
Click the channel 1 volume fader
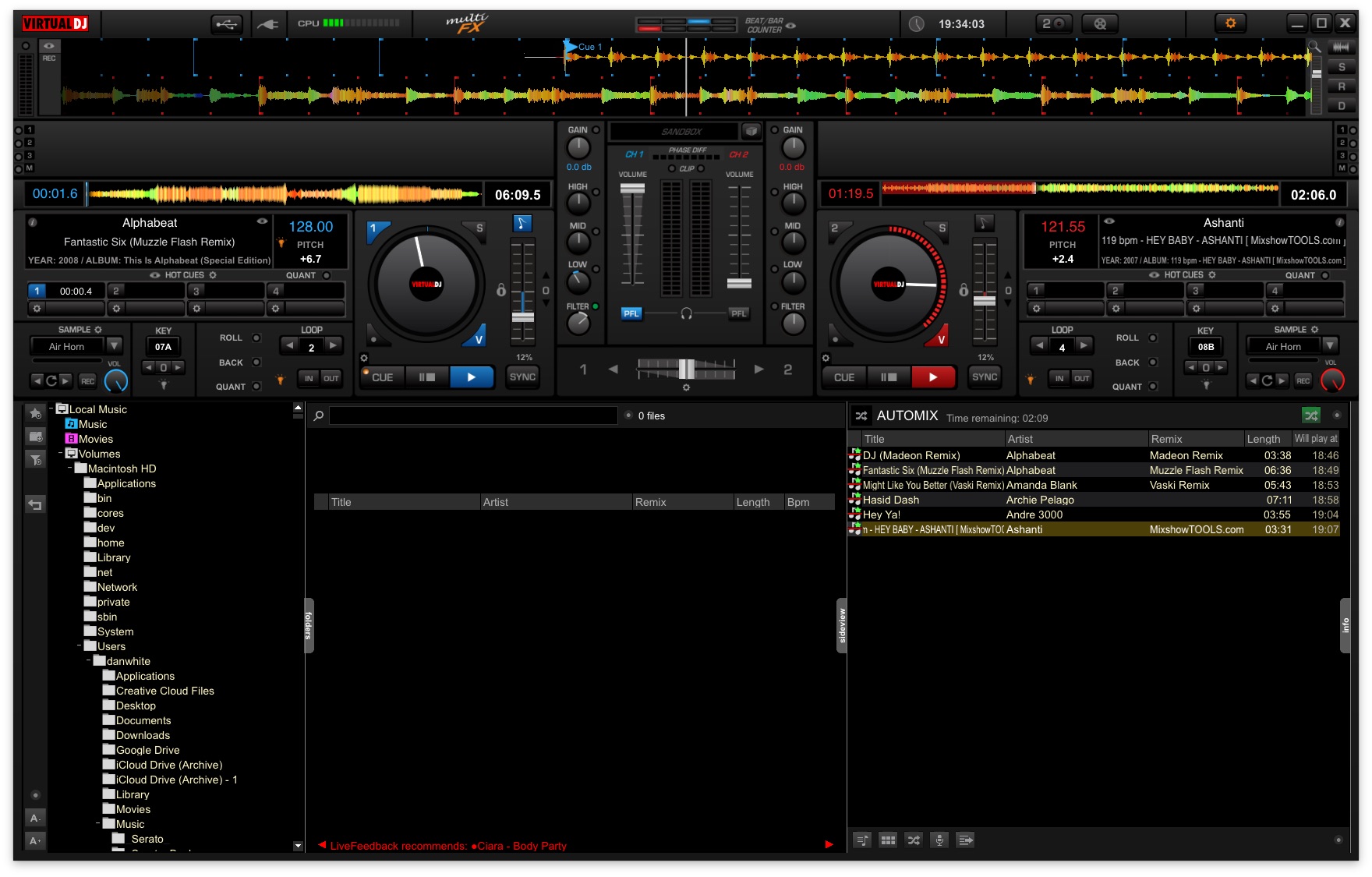click(632, 189)
